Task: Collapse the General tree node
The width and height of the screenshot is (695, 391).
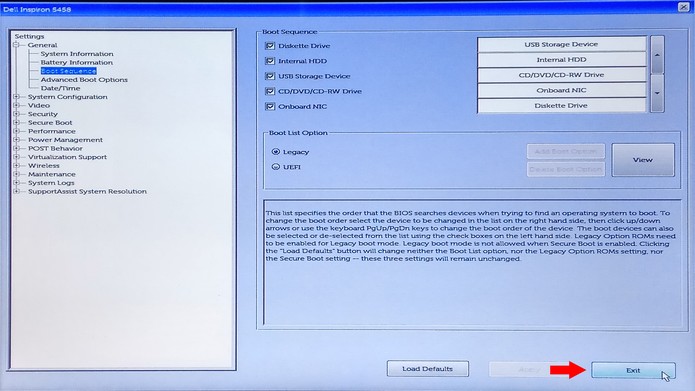Action: [x=16, y=45]
